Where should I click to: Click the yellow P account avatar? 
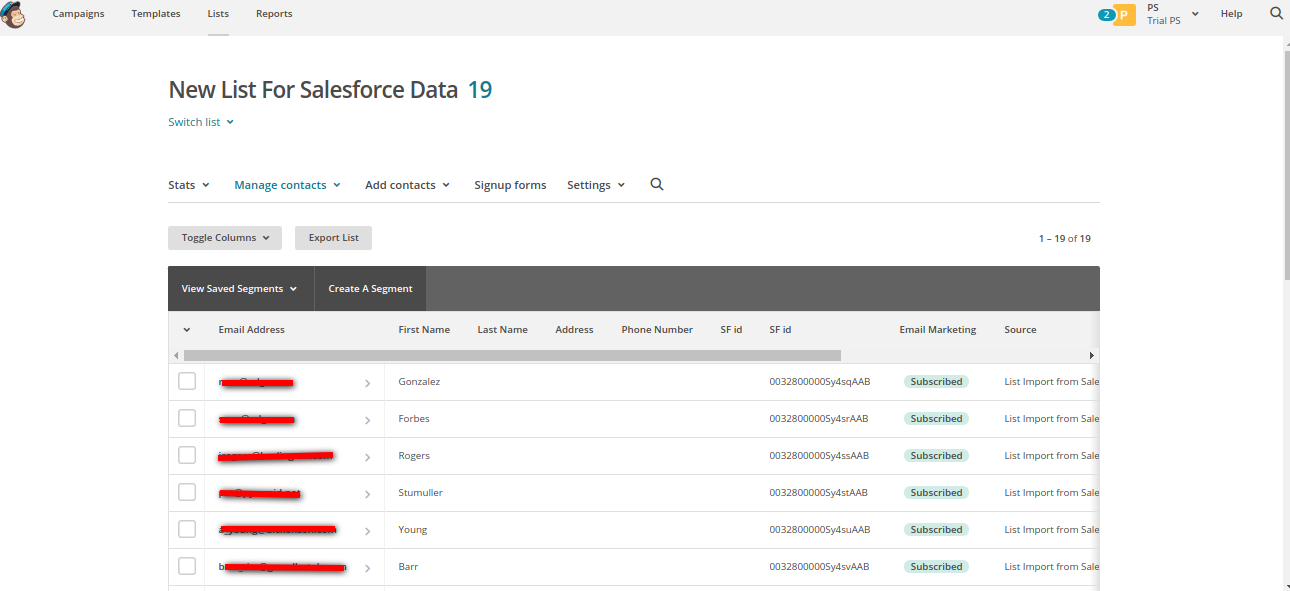[1125, 15]
